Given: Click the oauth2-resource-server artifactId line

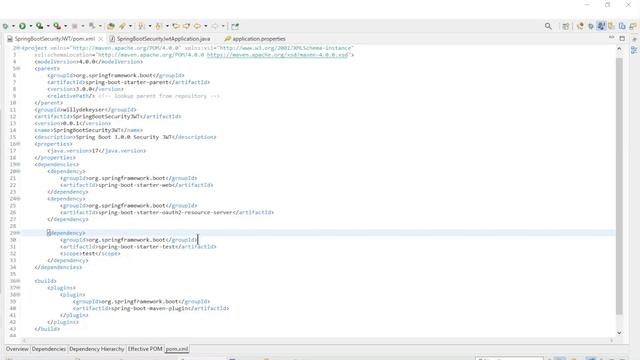Looking at the screenshot, I should point(167,212).
